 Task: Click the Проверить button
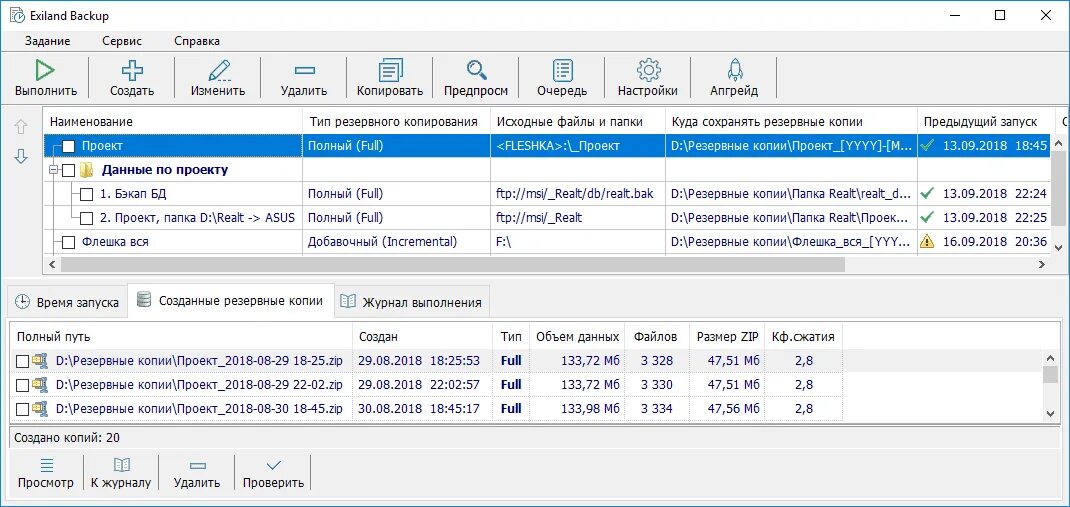click(x=273, y=473)
